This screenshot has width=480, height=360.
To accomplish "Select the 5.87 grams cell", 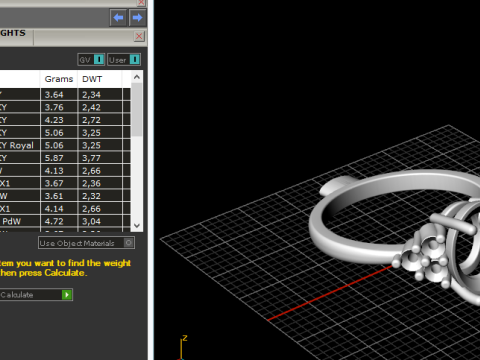I will [x=59, y=158].
